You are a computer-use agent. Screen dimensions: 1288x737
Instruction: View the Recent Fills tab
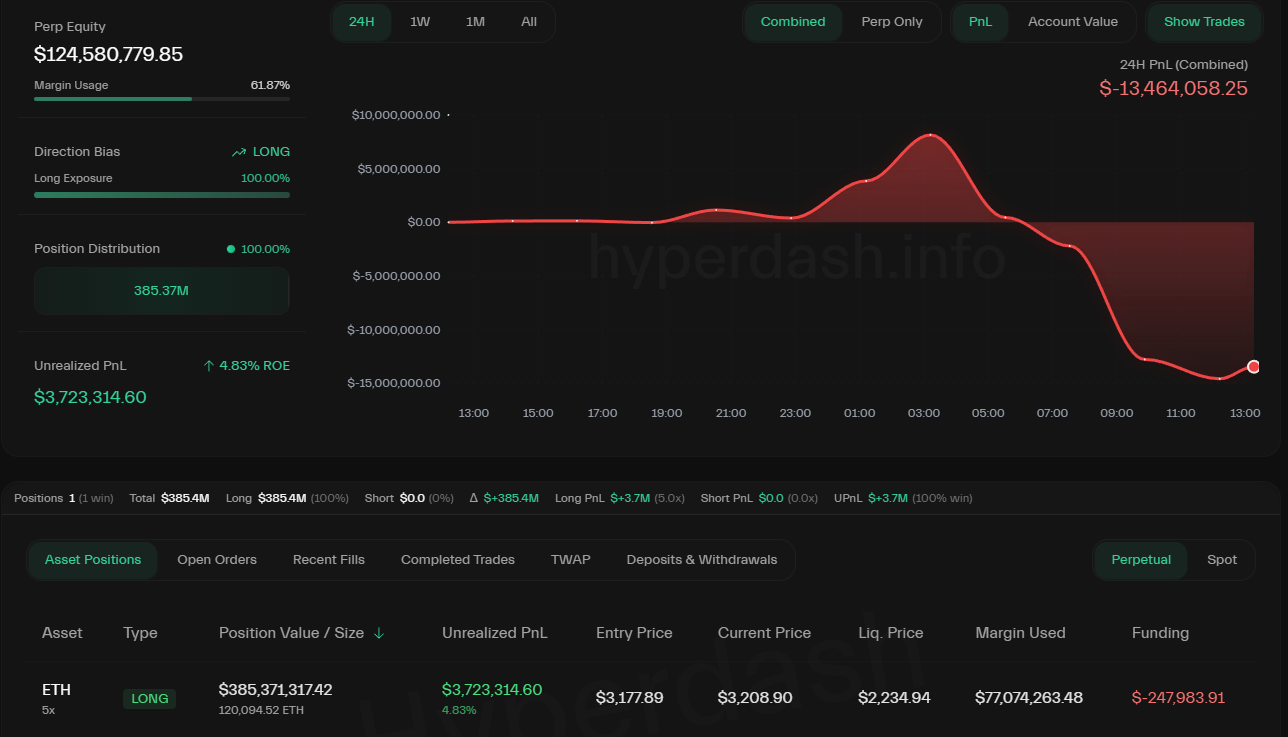[328, 559]
